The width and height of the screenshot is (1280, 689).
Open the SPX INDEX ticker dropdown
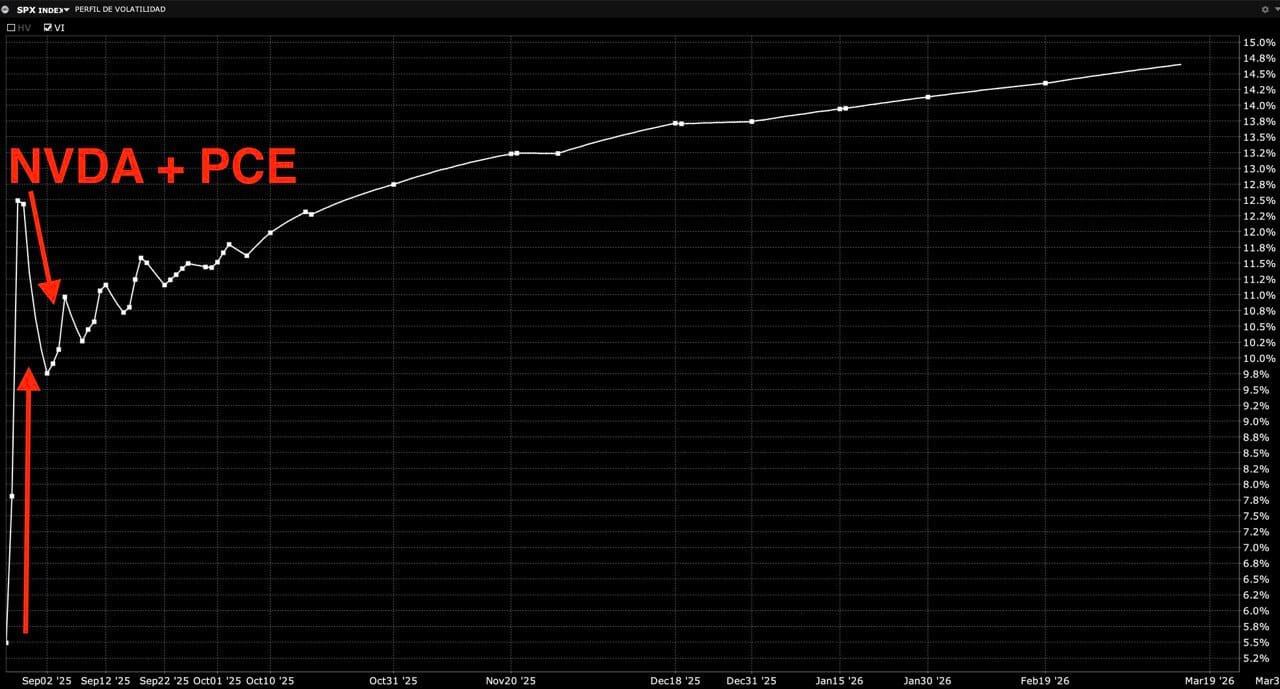click(x=66, y=9)
